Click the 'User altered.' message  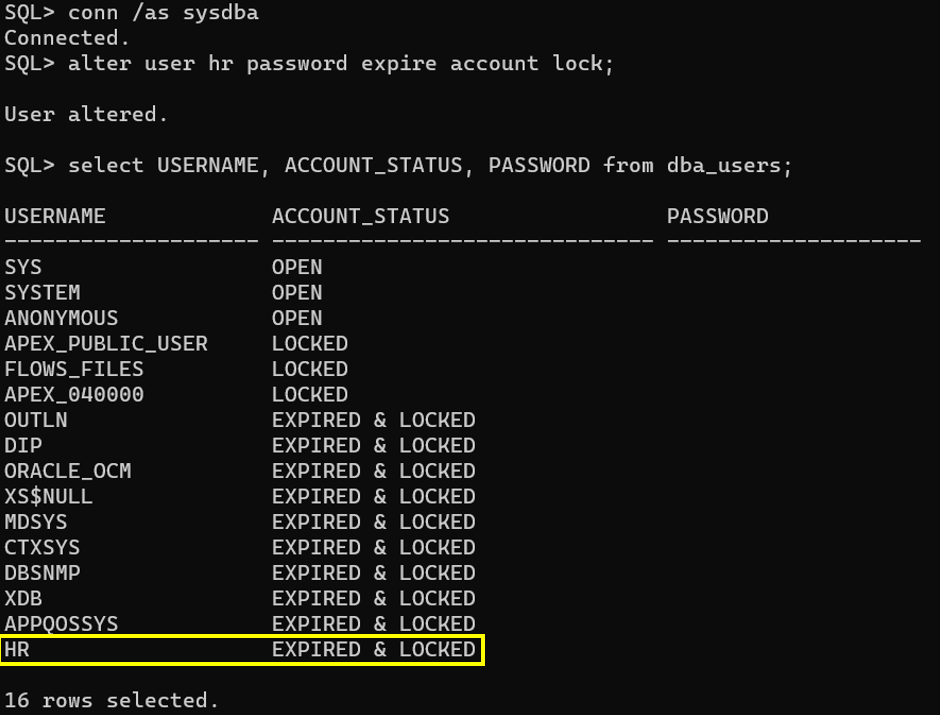[x=86, y=114]
